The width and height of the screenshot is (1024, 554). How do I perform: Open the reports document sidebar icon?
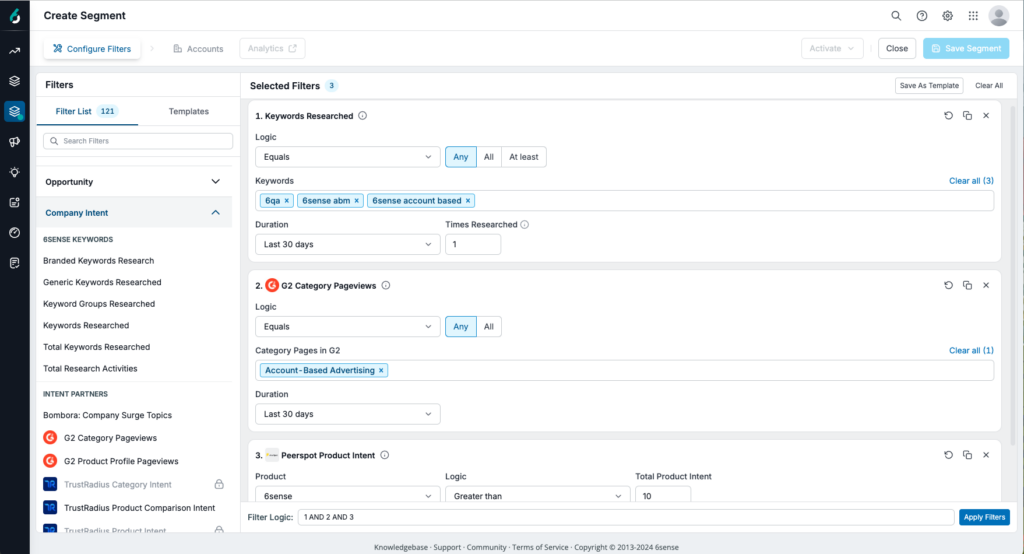[14, 263]
